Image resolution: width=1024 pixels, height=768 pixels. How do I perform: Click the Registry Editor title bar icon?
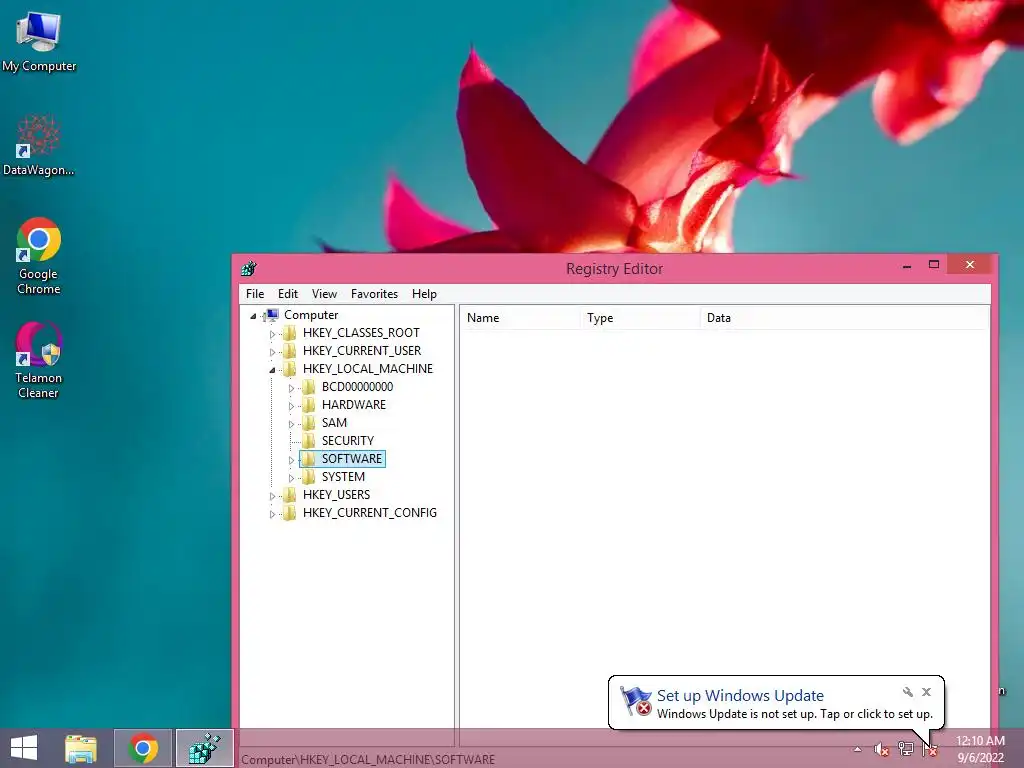[249, 268]
